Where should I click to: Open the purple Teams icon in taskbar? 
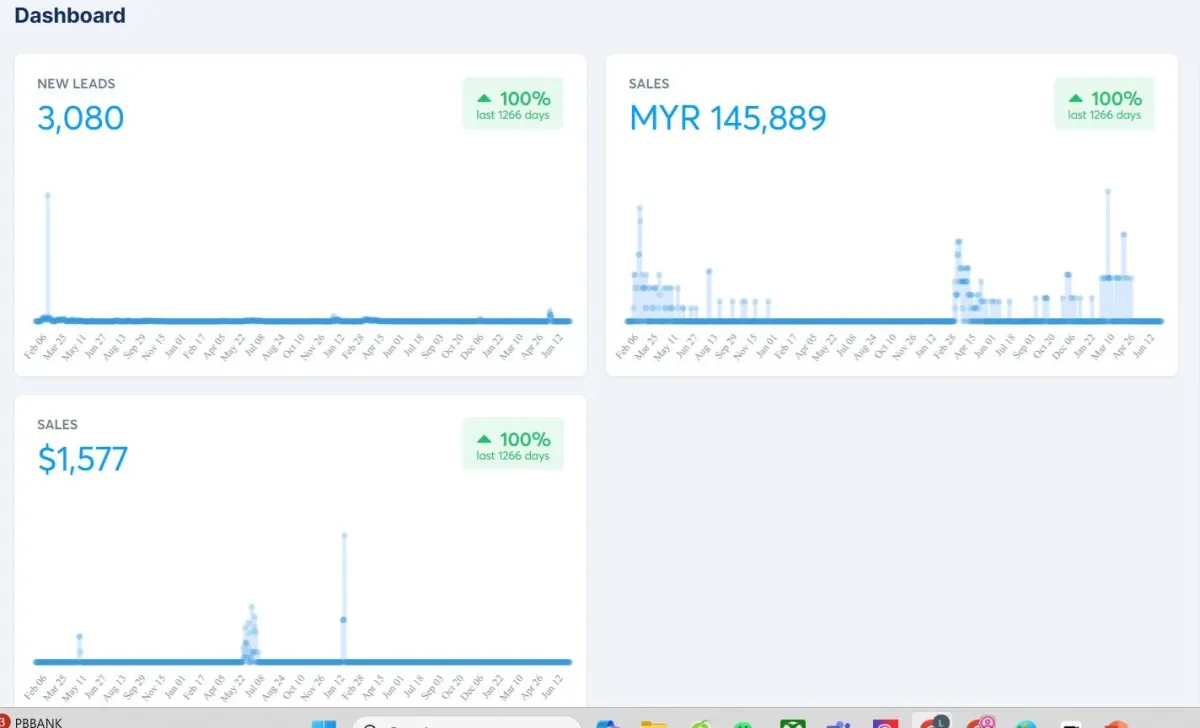point(838,723)
